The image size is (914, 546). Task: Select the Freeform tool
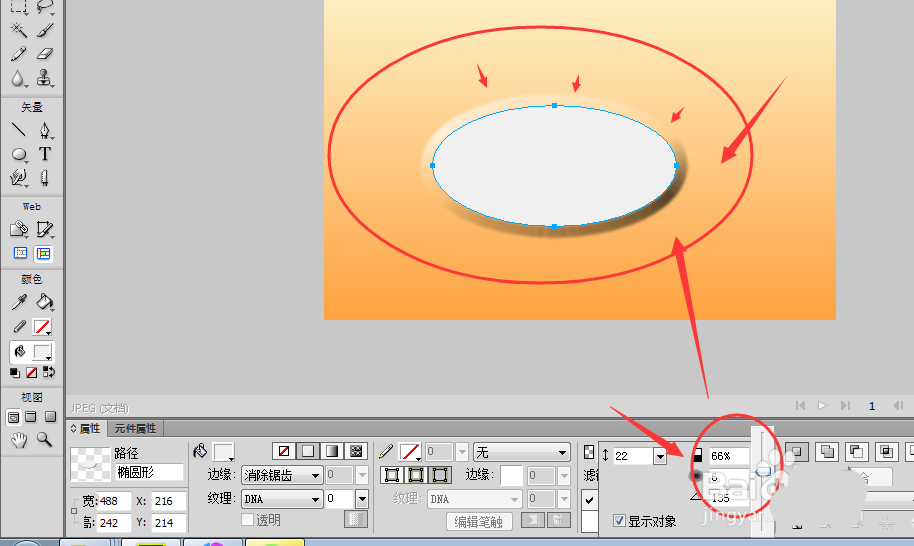19,178
